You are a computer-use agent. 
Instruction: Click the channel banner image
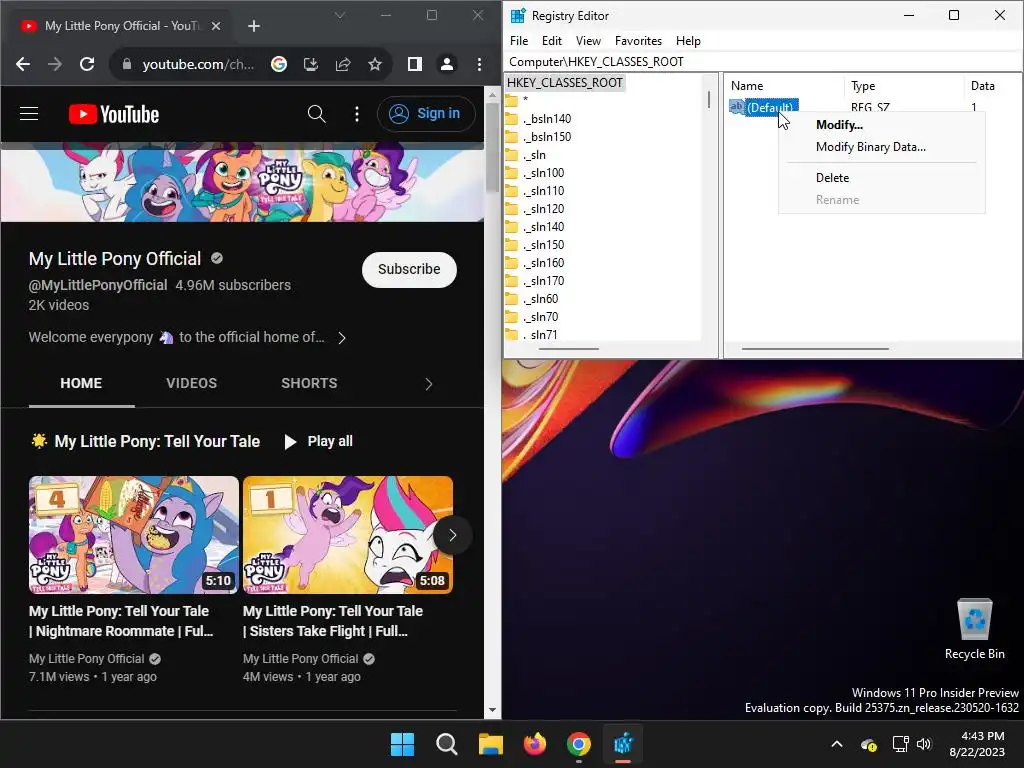click(x=242, y=185)
